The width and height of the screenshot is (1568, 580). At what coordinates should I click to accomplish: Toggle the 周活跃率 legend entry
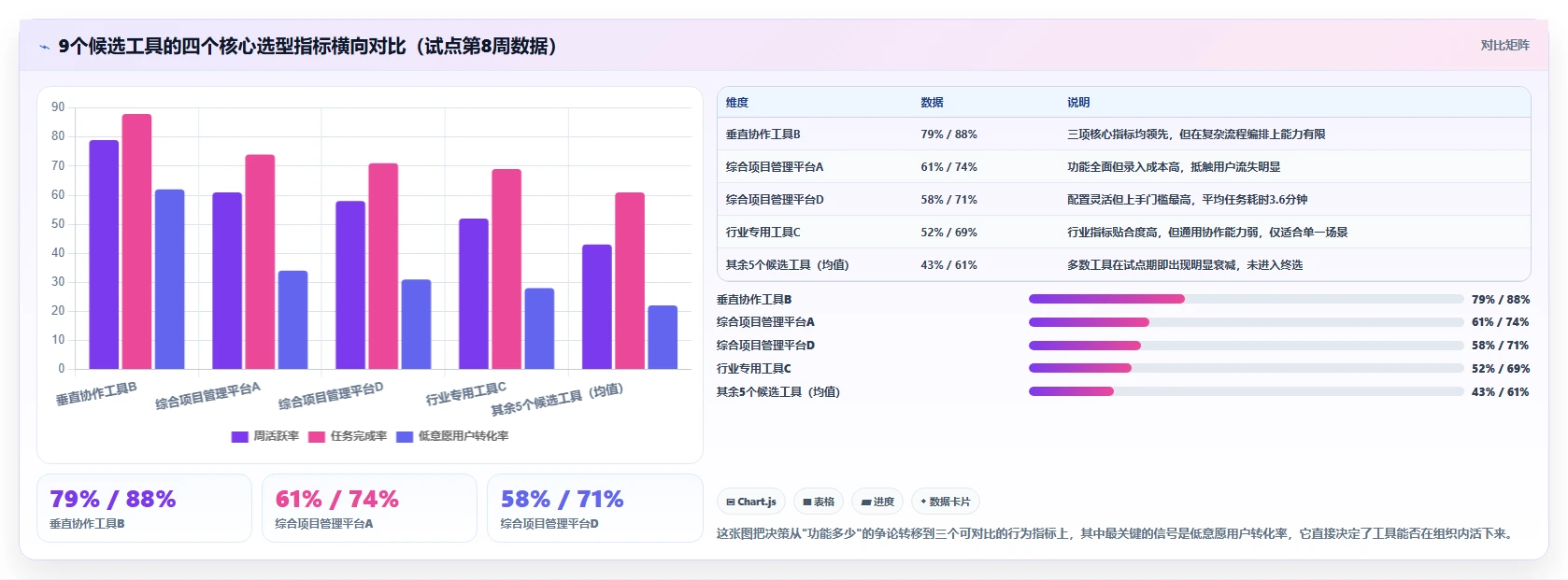[x=265, y=436]
